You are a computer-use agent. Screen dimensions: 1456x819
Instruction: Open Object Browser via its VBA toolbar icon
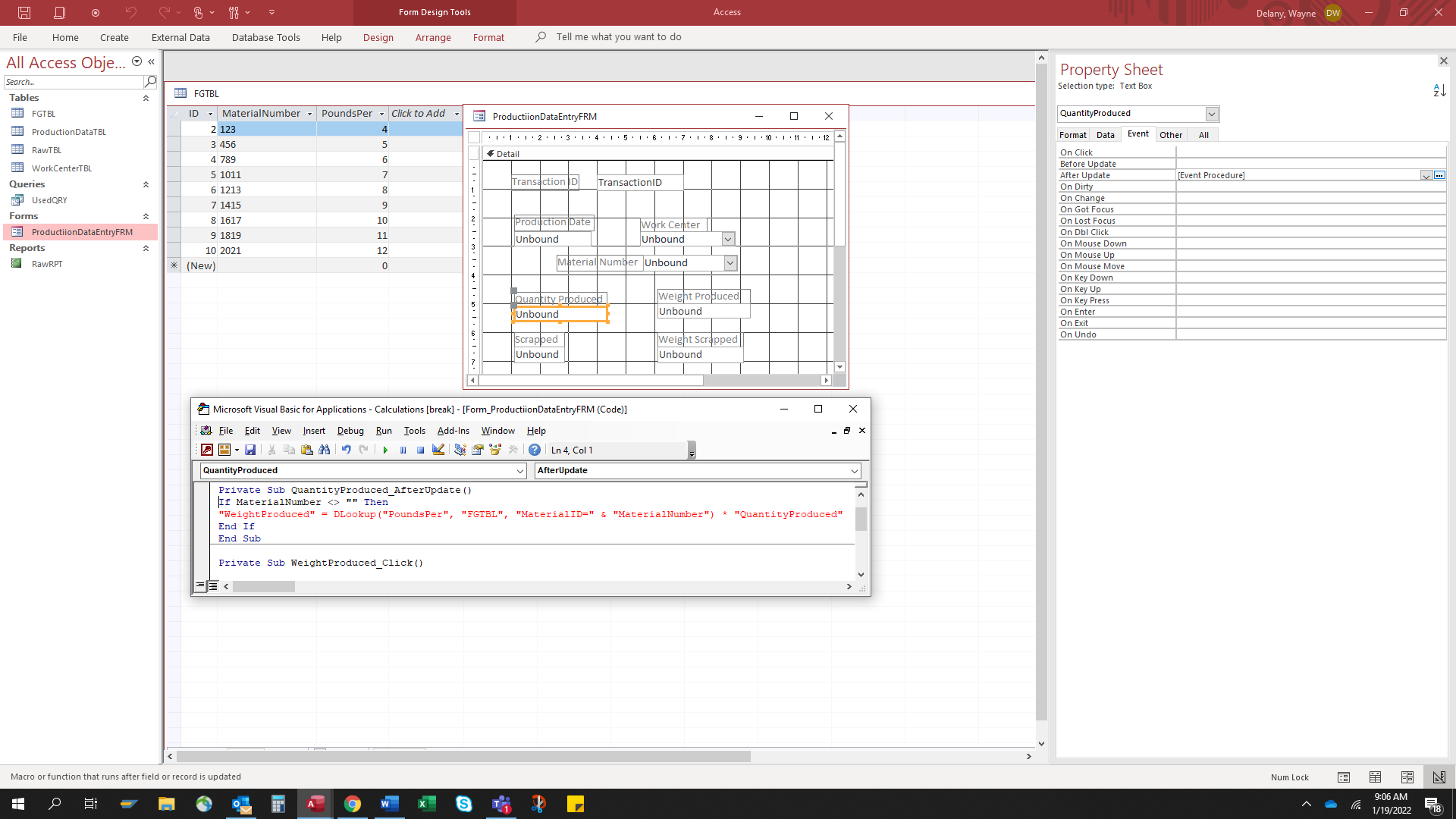[x=495, y=450]
